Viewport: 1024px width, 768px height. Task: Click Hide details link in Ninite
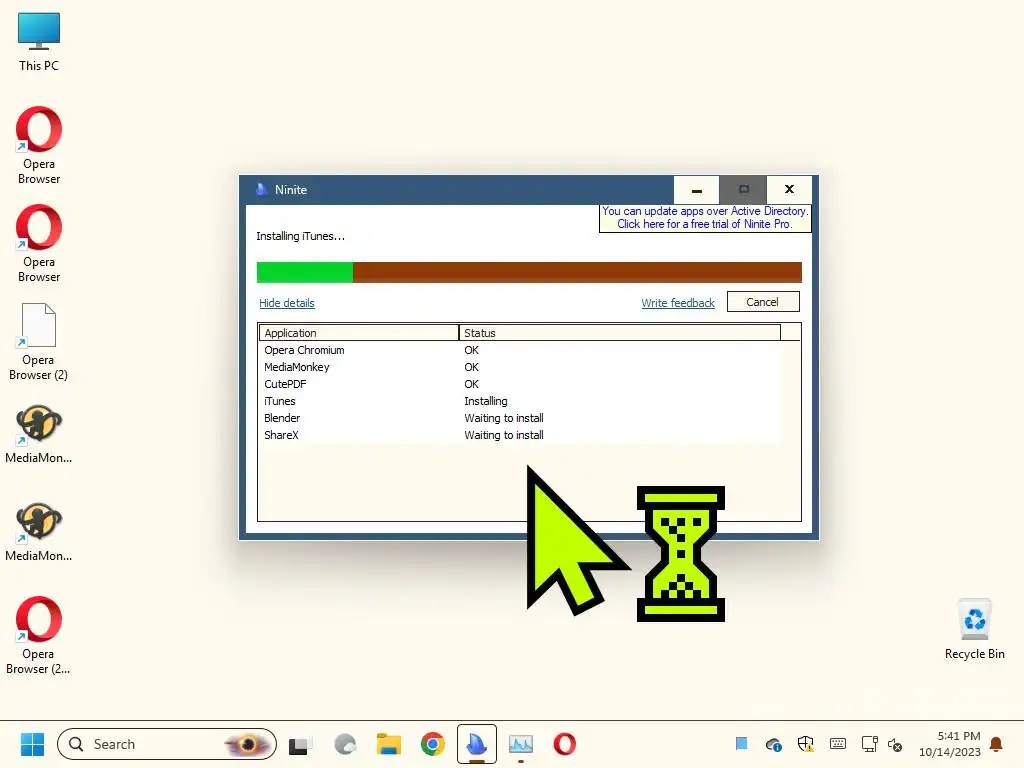287,303
